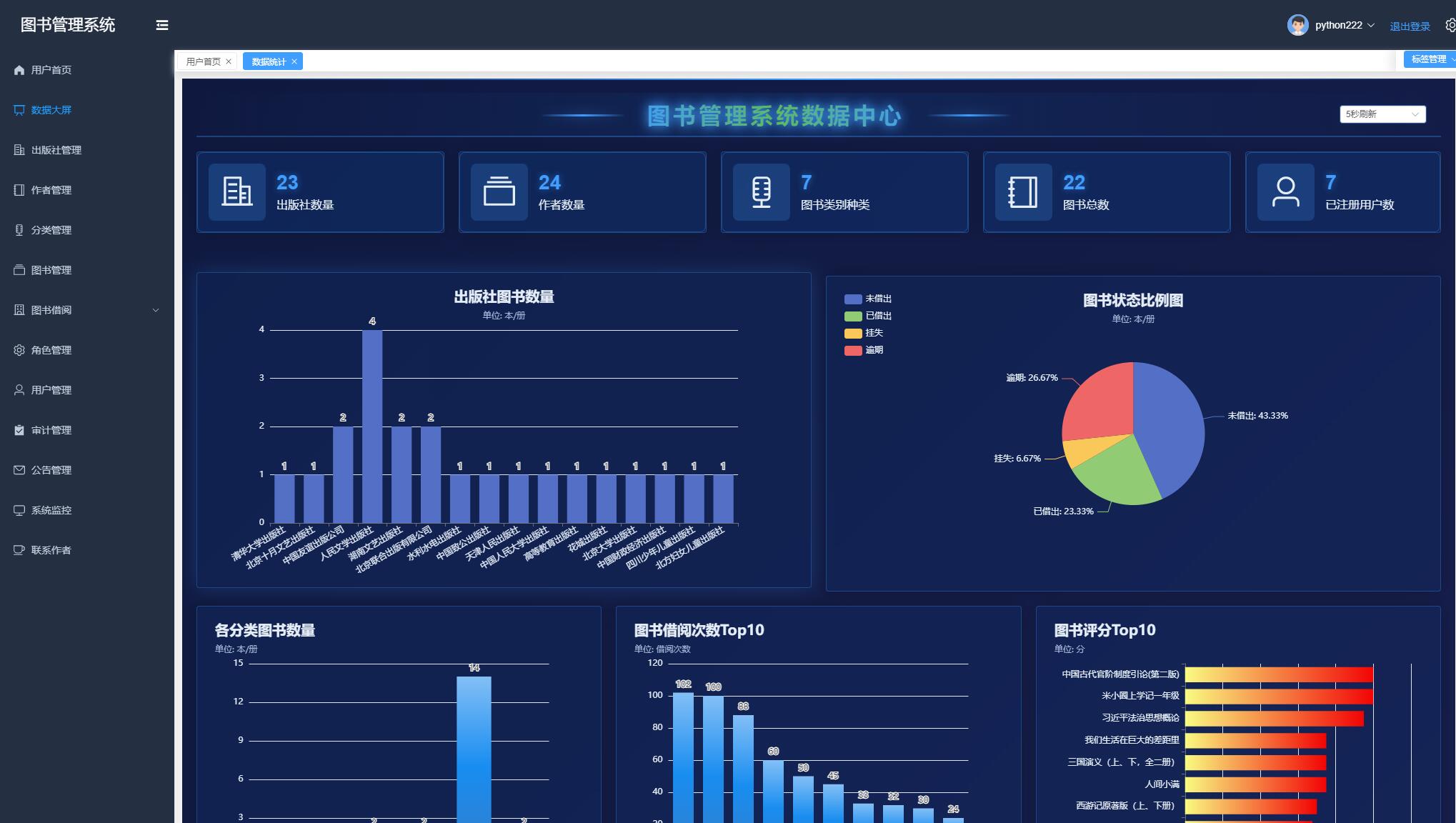Viewport: 1456px width, 823px height.
Task: Close the 数据统计 tab
Action: (x=294, y=61)
